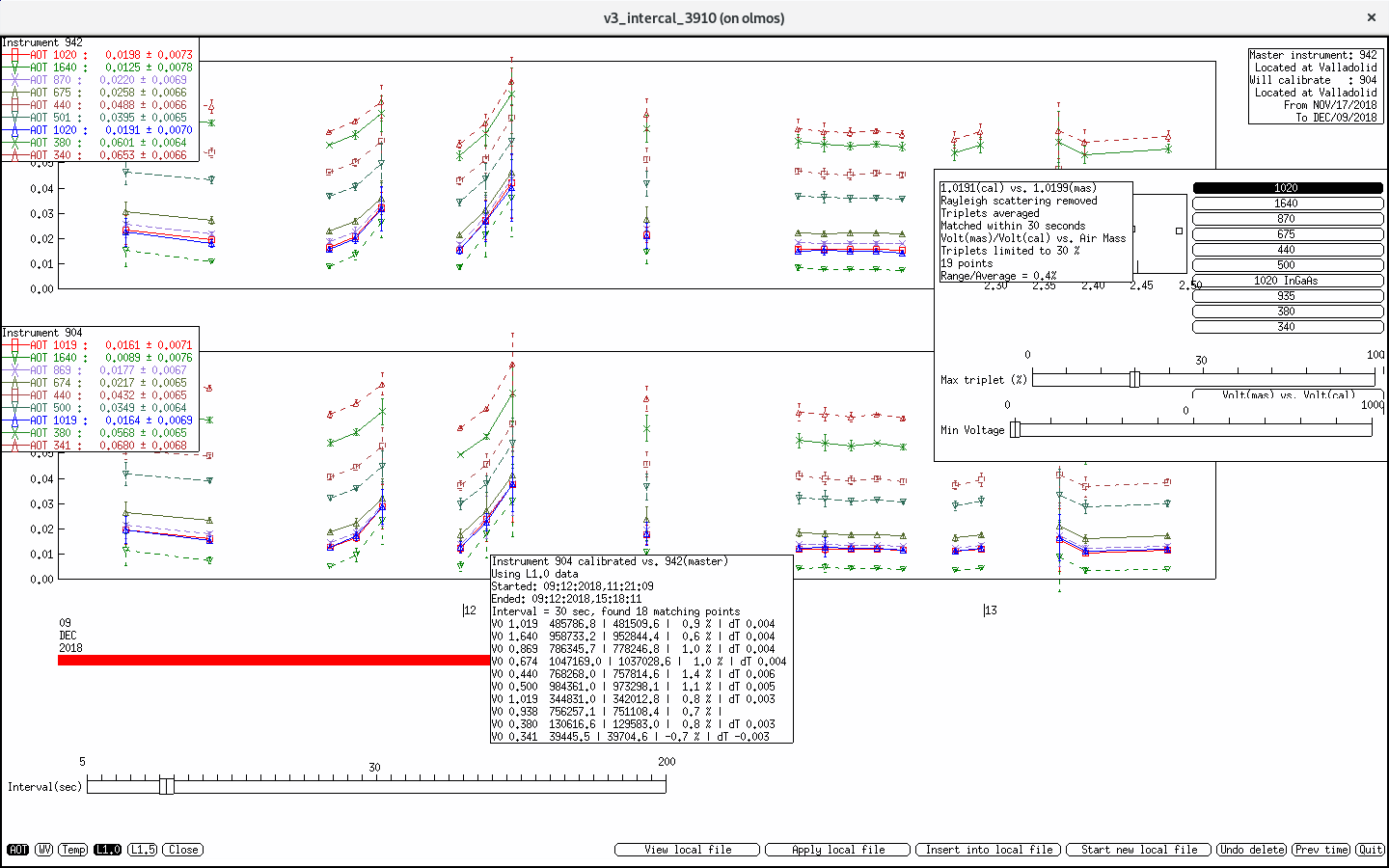The width and height of the screenshot is (1389, 868).
Task: Click the 'Will calibrate : 904' text
Action: click(1314, 80)
